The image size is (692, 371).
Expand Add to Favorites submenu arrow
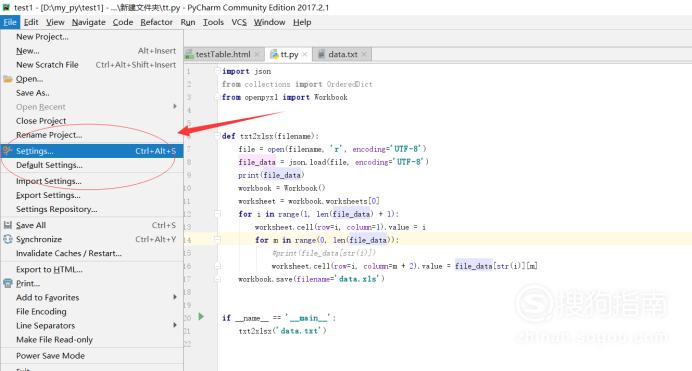click(x=175, y=297)
